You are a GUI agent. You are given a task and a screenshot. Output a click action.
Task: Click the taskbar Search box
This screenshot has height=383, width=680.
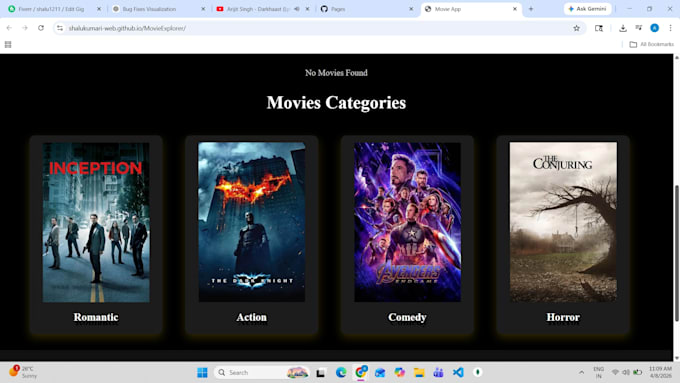coord(262,372)
